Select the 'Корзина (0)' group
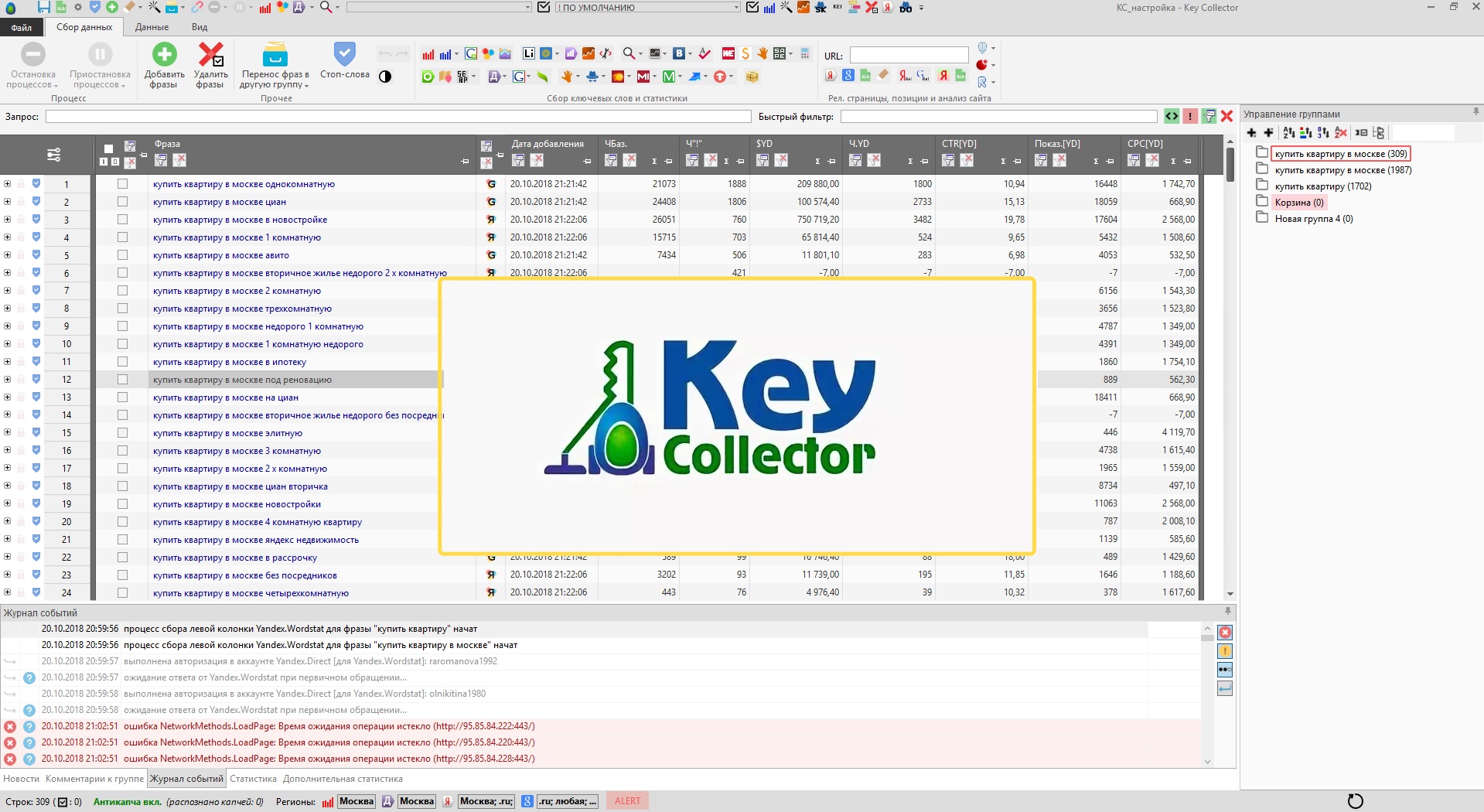 pyautogui.click(x=1299, y=203)
